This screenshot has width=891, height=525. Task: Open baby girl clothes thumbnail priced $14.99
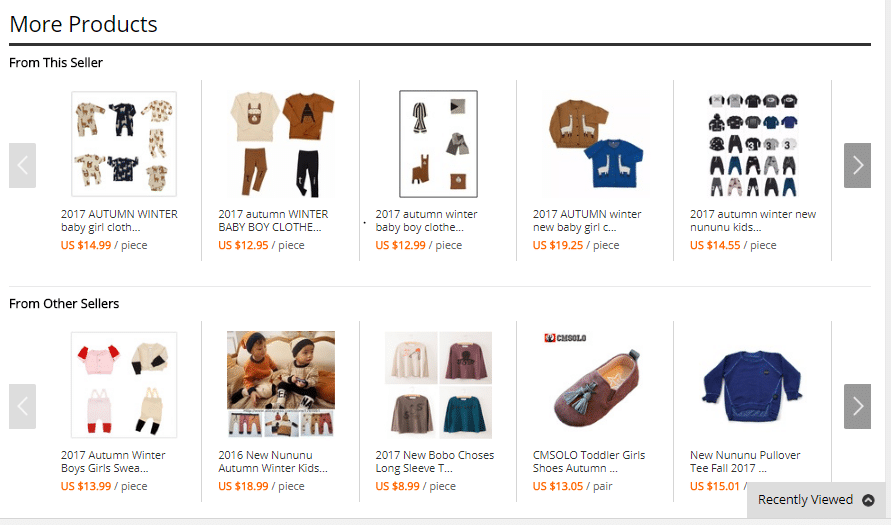coord(124,144)
